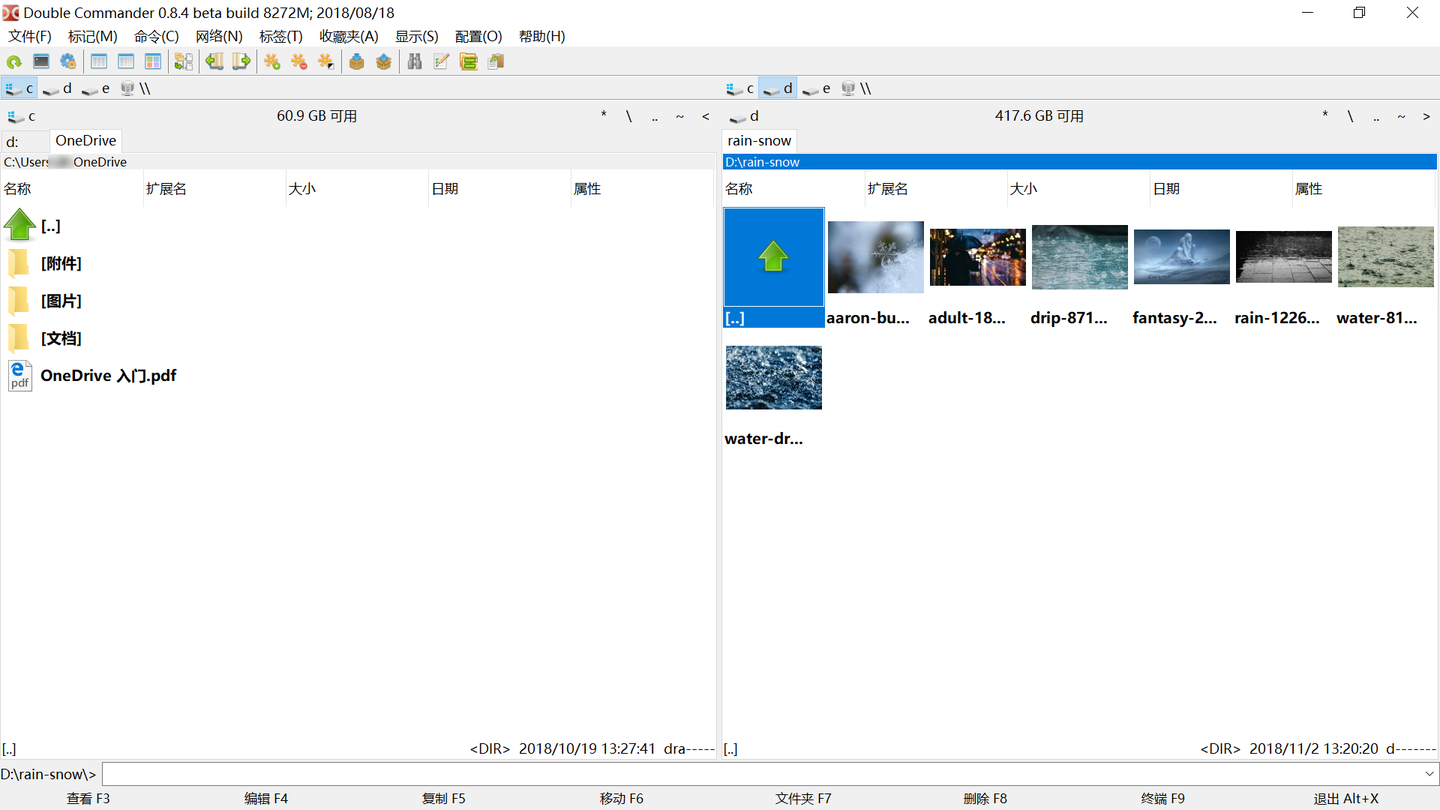Click the invert selection asterisk icon
The image size is (1440, 810).
326,62
